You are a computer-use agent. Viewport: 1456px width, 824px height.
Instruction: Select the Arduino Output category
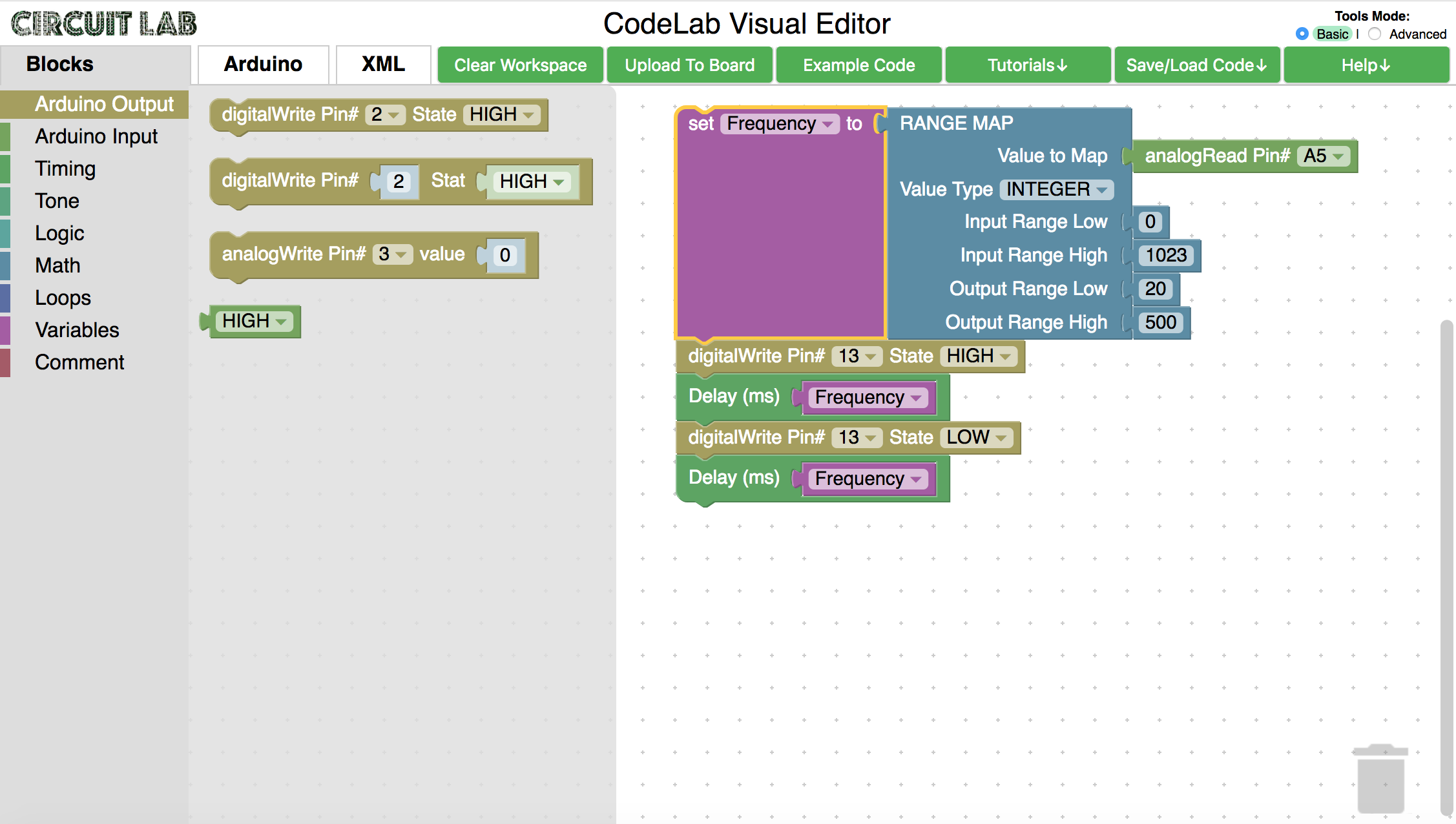[x=94, y=104]
